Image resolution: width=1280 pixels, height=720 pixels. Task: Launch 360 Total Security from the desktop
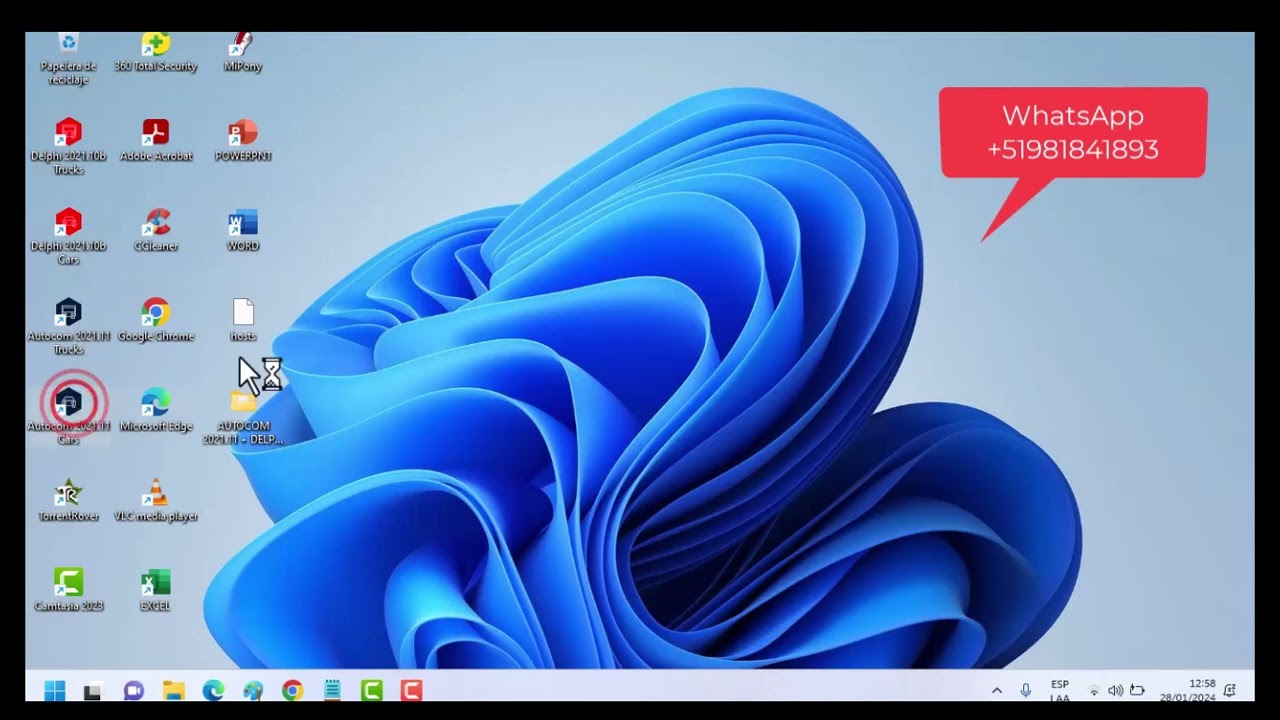point(155,53)
